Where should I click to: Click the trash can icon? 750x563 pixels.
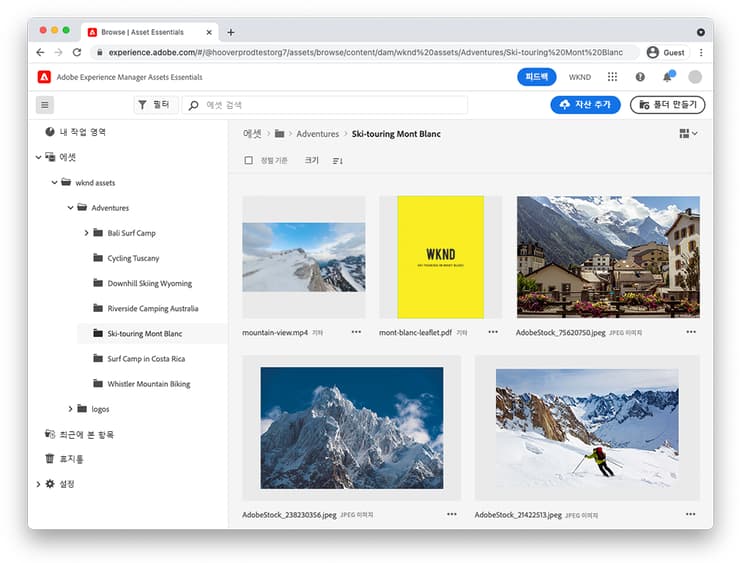coord(49,459)
